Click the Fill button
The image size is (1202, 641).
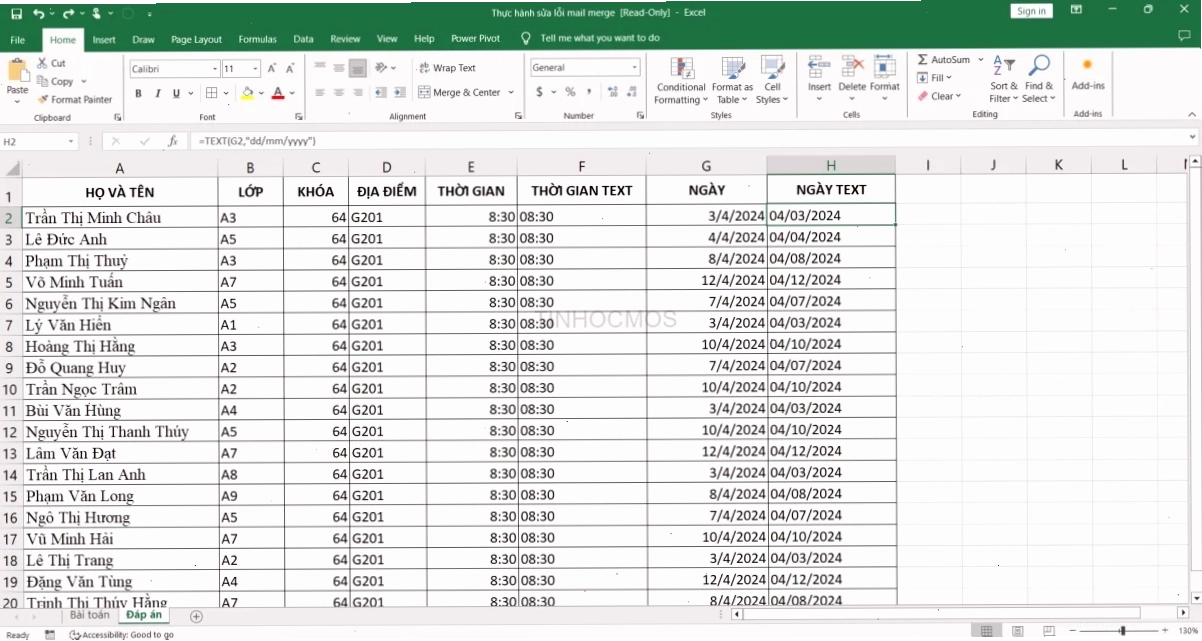tap(935, 78)
